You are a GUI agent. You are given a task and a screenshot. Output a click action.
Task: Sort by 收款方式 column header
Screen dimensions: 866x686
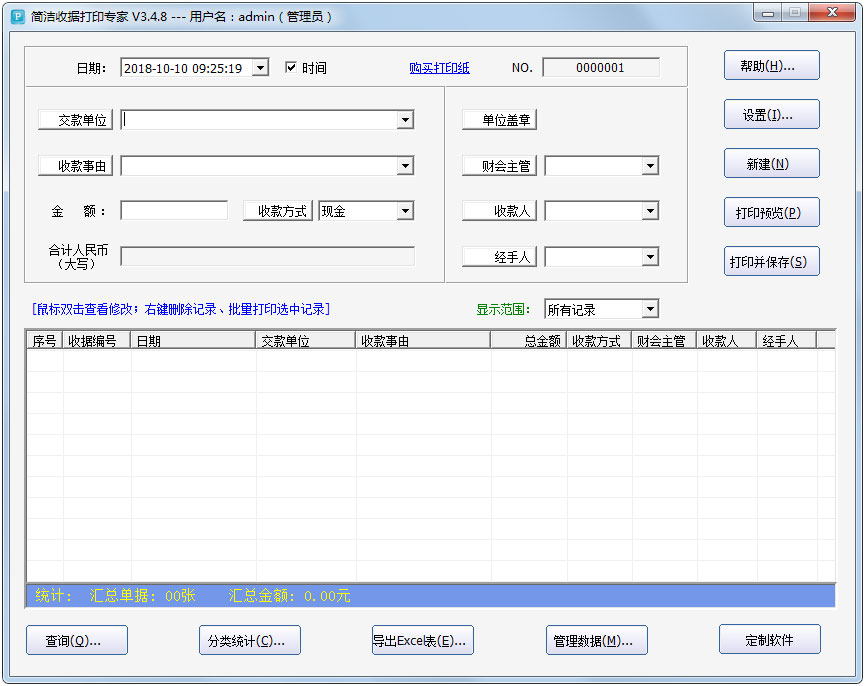tap(599, 341)
